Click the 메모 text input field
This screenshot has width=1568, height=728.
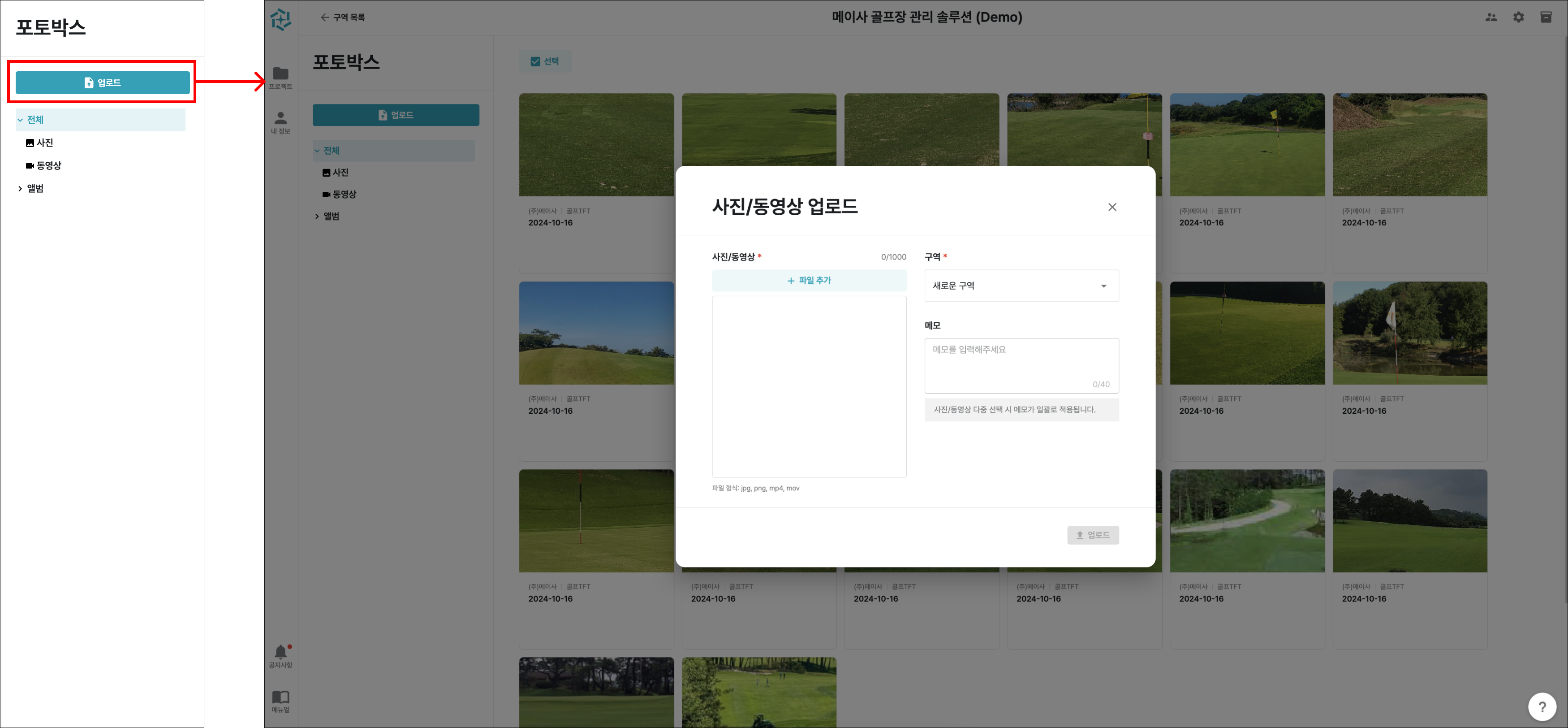(1021, 364)
